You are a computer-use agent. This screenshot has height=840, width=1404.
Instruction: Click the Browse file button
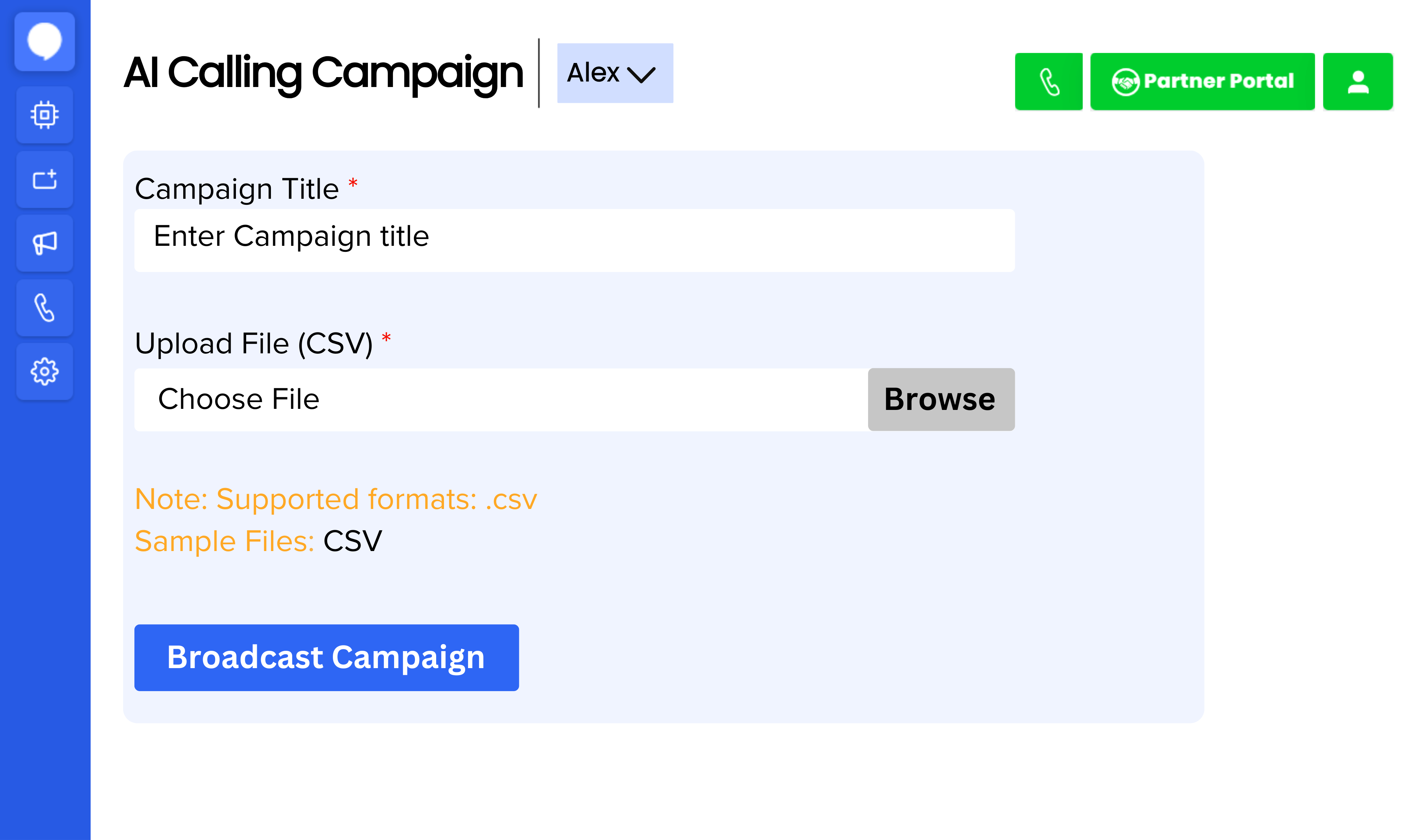click(940, 400)
